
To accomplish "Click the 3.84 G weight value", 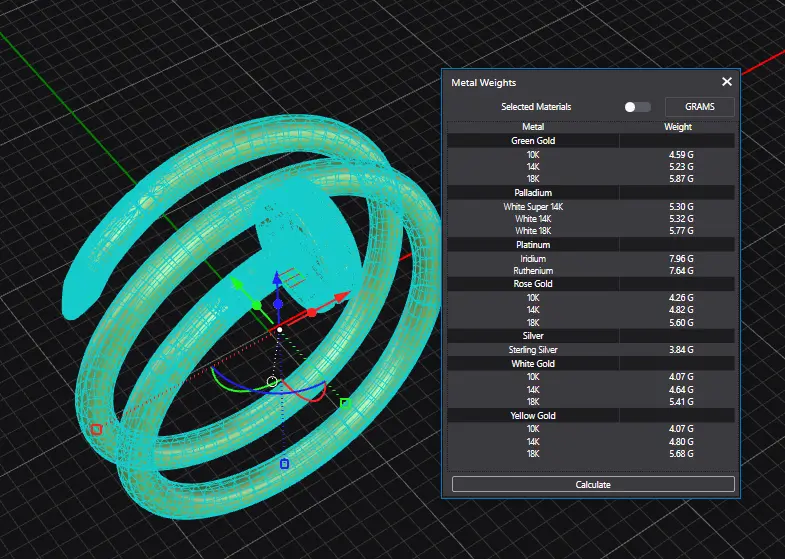I will point(681,350).
